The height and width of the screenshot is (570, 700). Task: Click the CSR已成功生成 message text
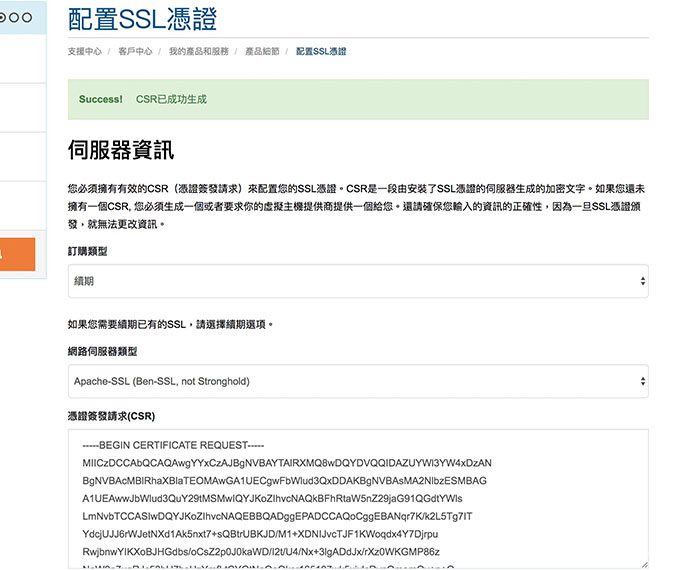tap(171, 99)
